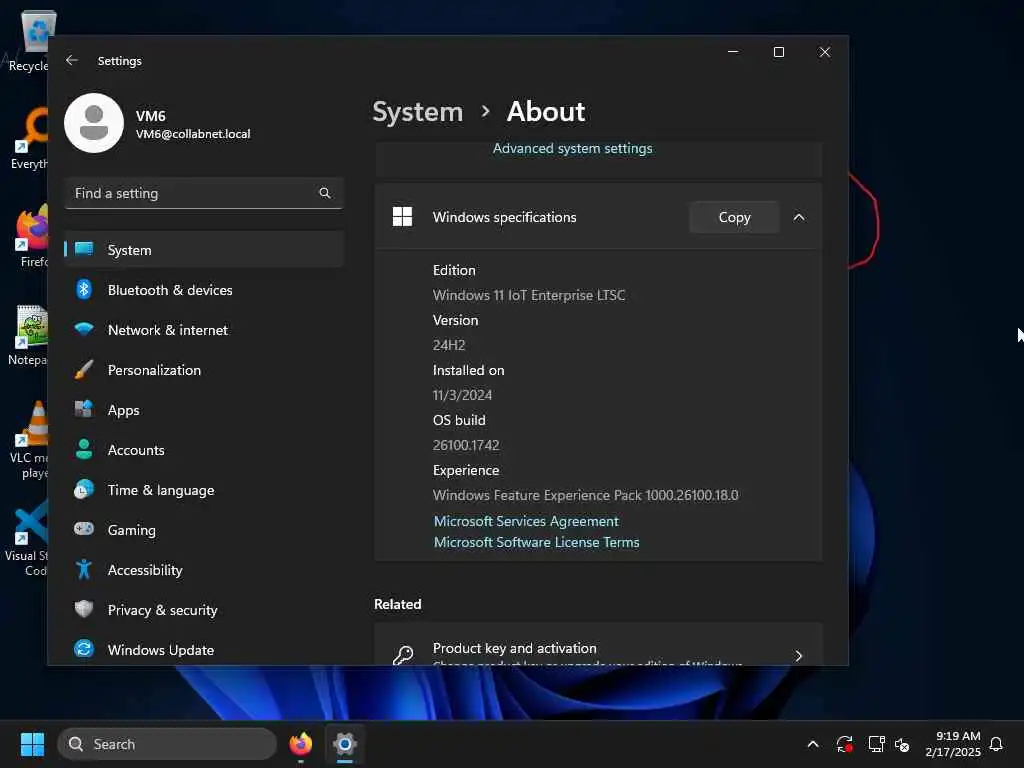The image size is (1024, 768).
Task: Click the Privacy & security shield icon
Action: click(84, 609)
